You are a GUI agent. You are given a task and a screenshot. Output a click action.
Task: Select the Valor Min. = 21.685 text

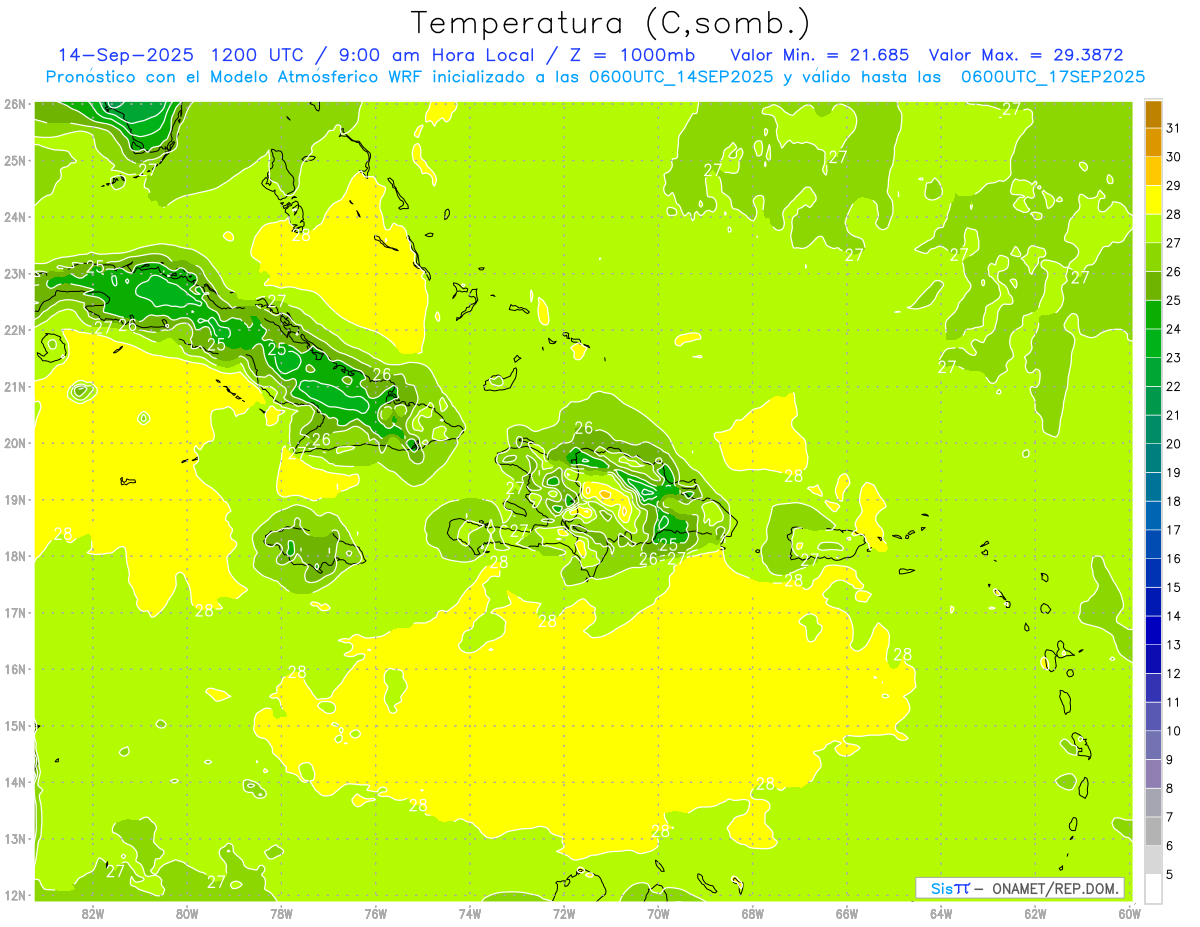(819, 55)
